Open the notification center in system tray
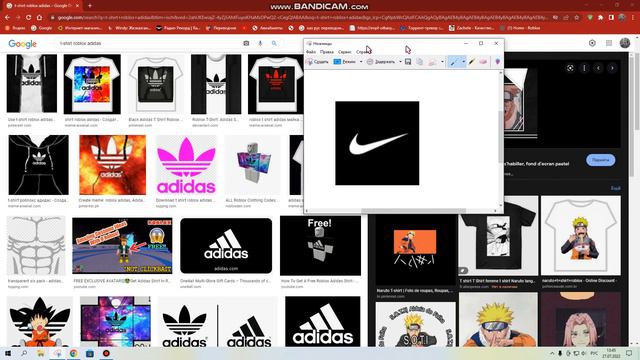Viewport: 640px width, 360px height. tap(629, 353)
